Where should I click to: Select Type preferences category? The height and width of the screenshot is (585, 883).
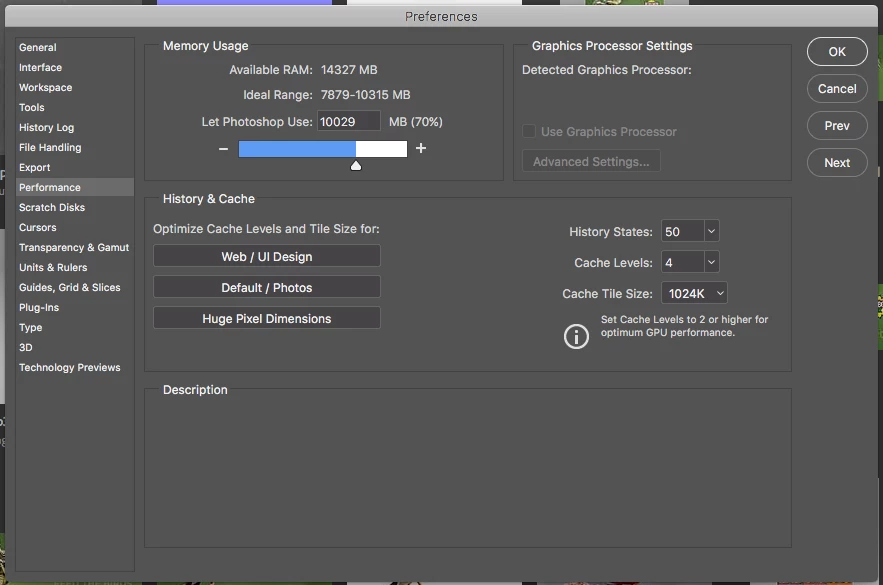75,327
